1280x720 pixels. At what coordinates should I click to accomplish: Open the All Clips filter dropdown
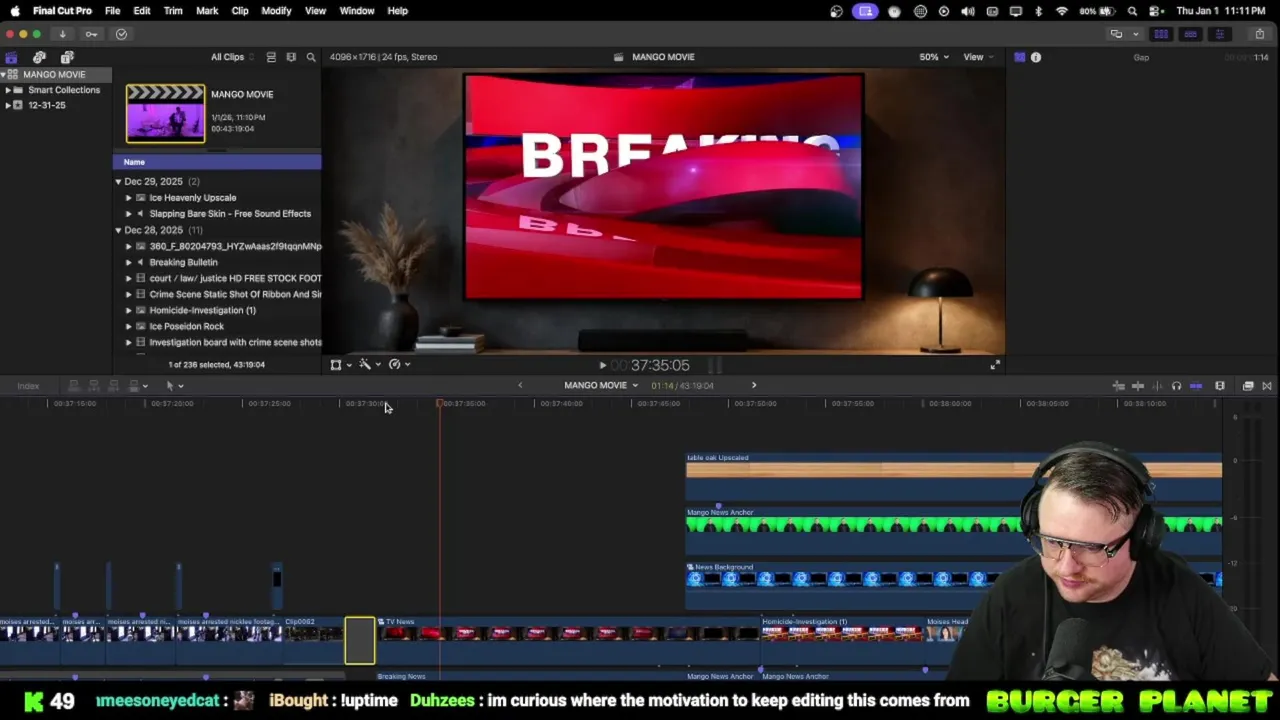coord(232,57)
